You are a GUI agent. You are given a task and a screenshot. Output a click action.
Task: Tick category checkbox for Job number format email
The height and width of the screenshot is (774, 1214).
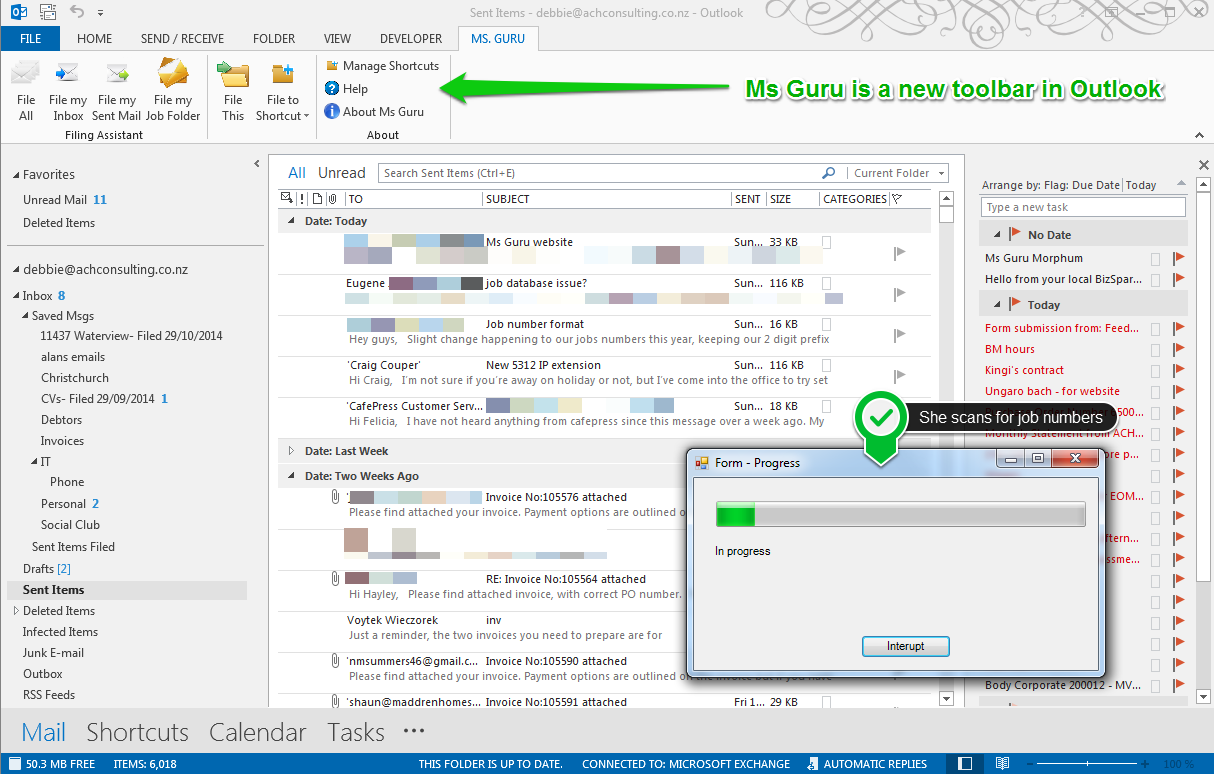(827, 324)
